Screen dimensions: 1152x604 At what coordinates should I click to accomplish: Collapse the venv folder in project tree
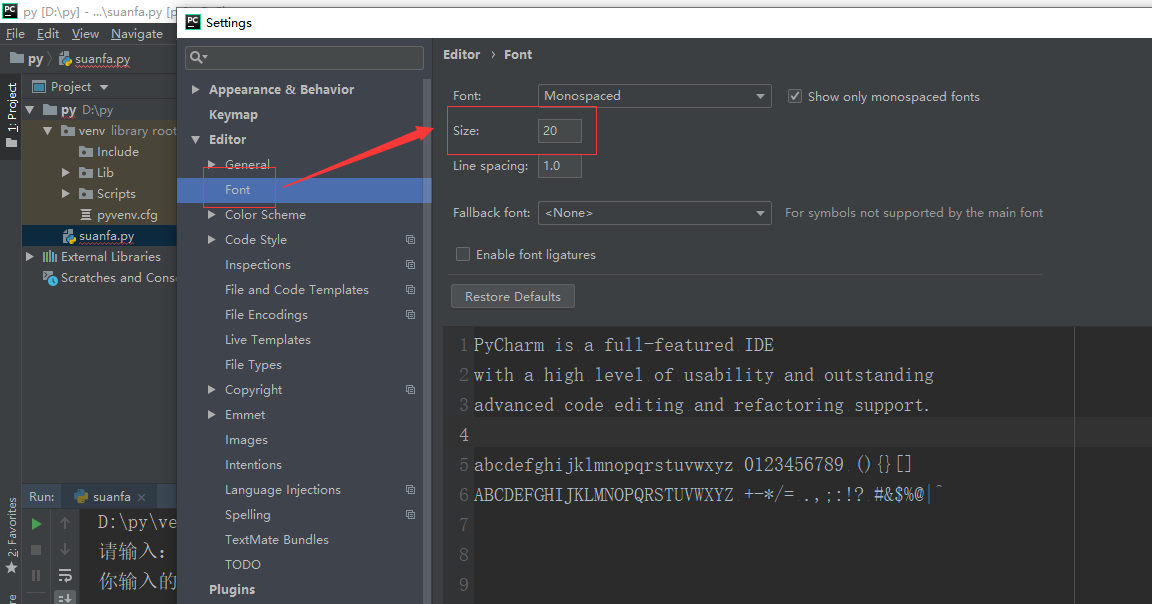point(48,131)
